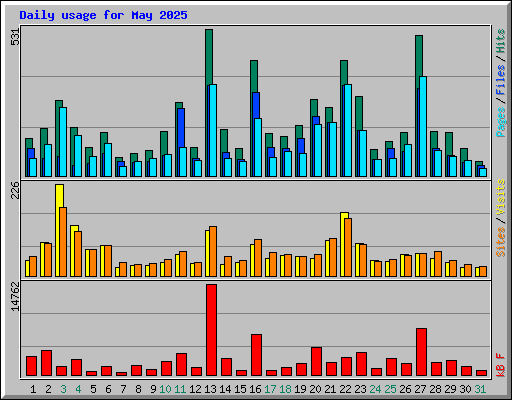Viewport: 512px width, 400px height.
Task: Click green day 24 label on x-axis
Action: pos(375,389)
